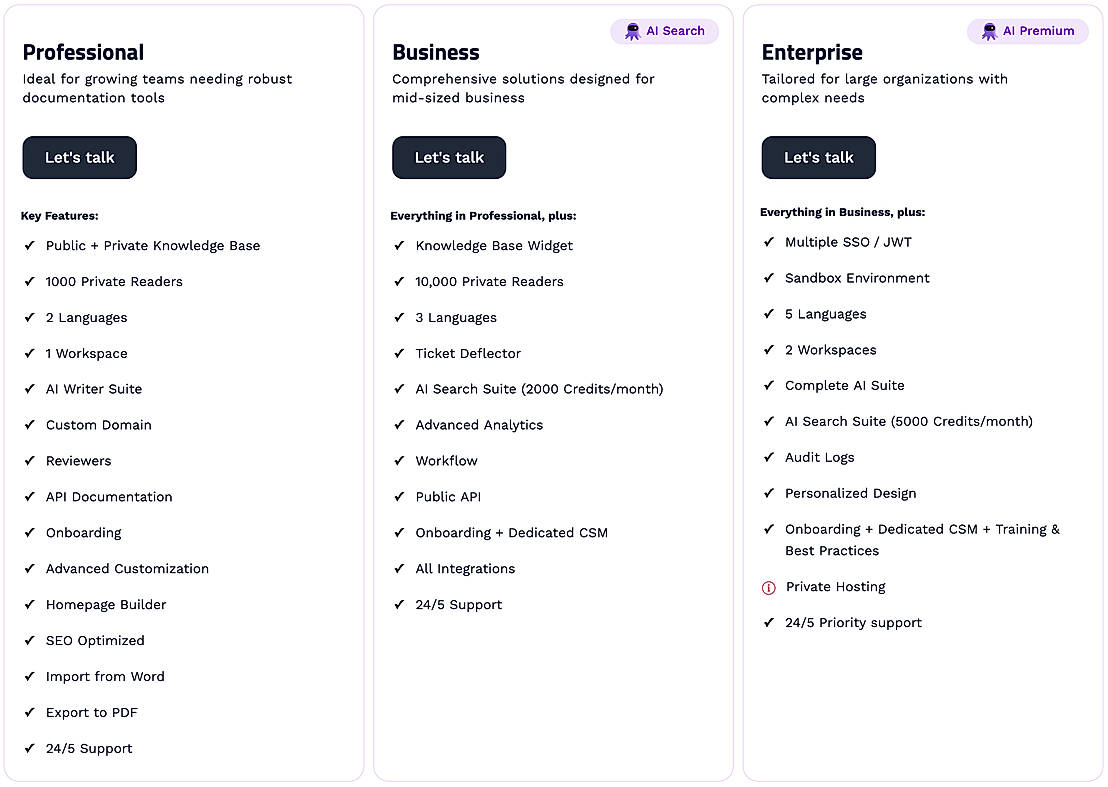This screenshot has height=787, width=1108.
Task: Click the red info icon beside Private Hosting
Action: point(769,588)
